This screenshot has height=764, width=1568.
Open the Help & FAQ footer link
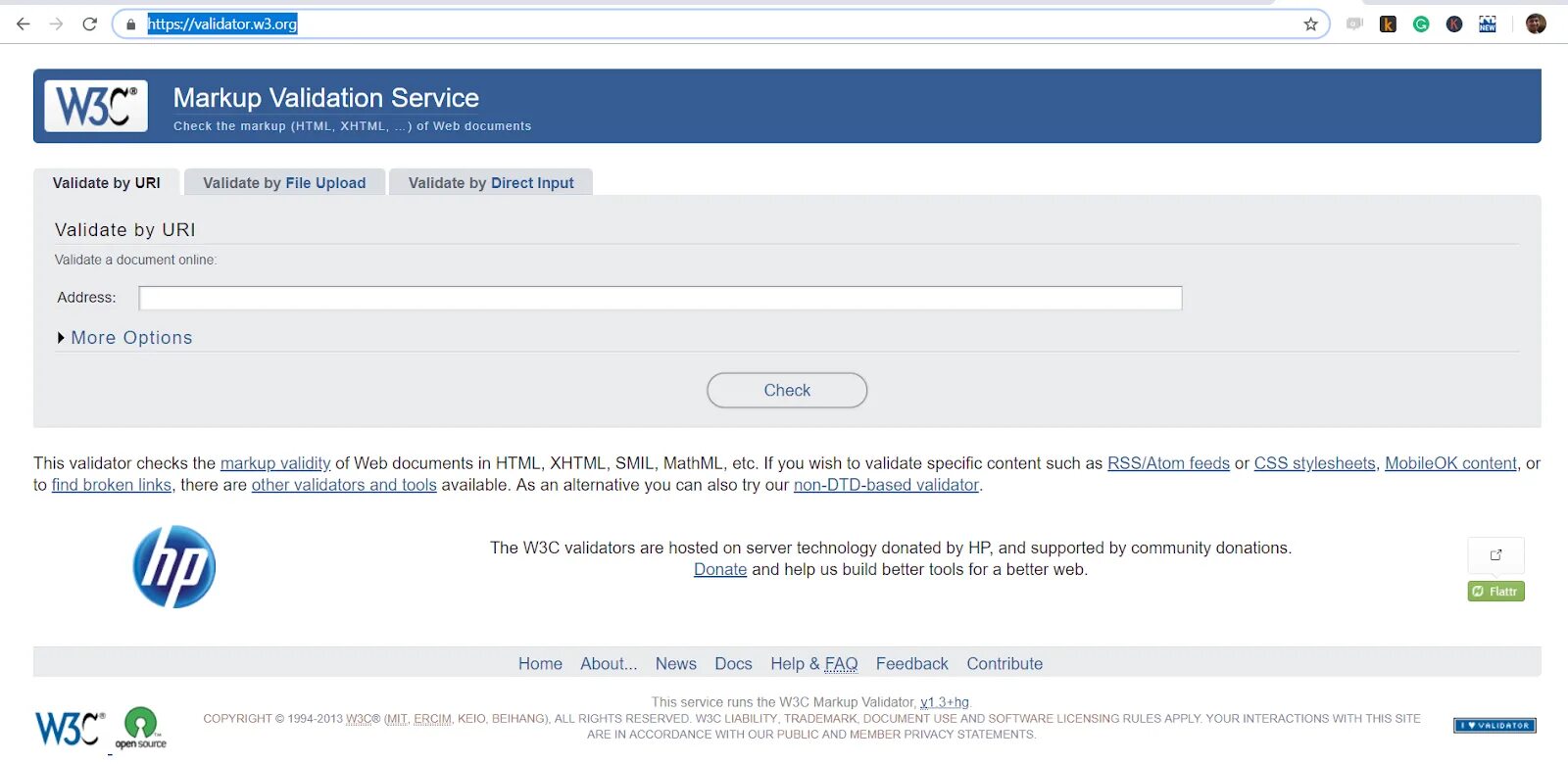[813, 664]
